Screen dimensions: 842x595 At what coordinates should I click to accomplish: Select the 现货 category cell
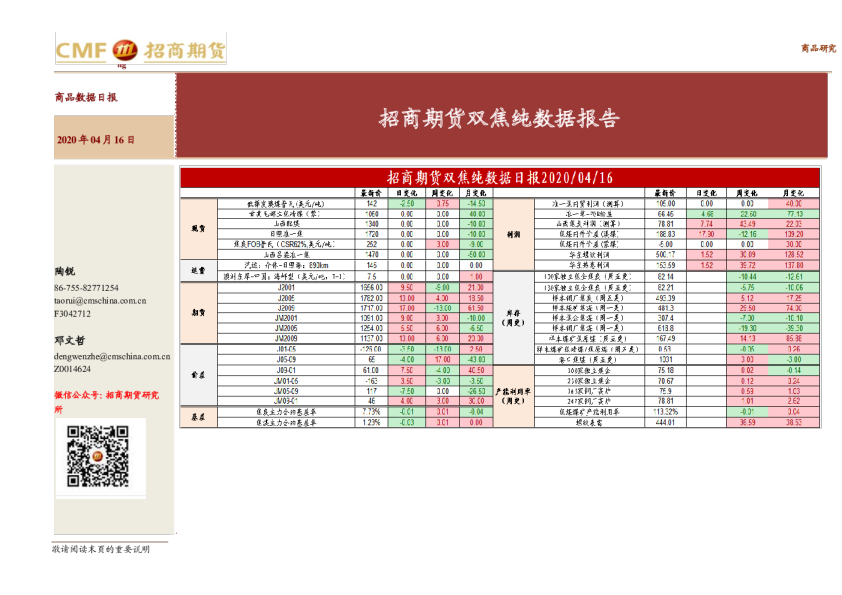[x=197, y=228]
